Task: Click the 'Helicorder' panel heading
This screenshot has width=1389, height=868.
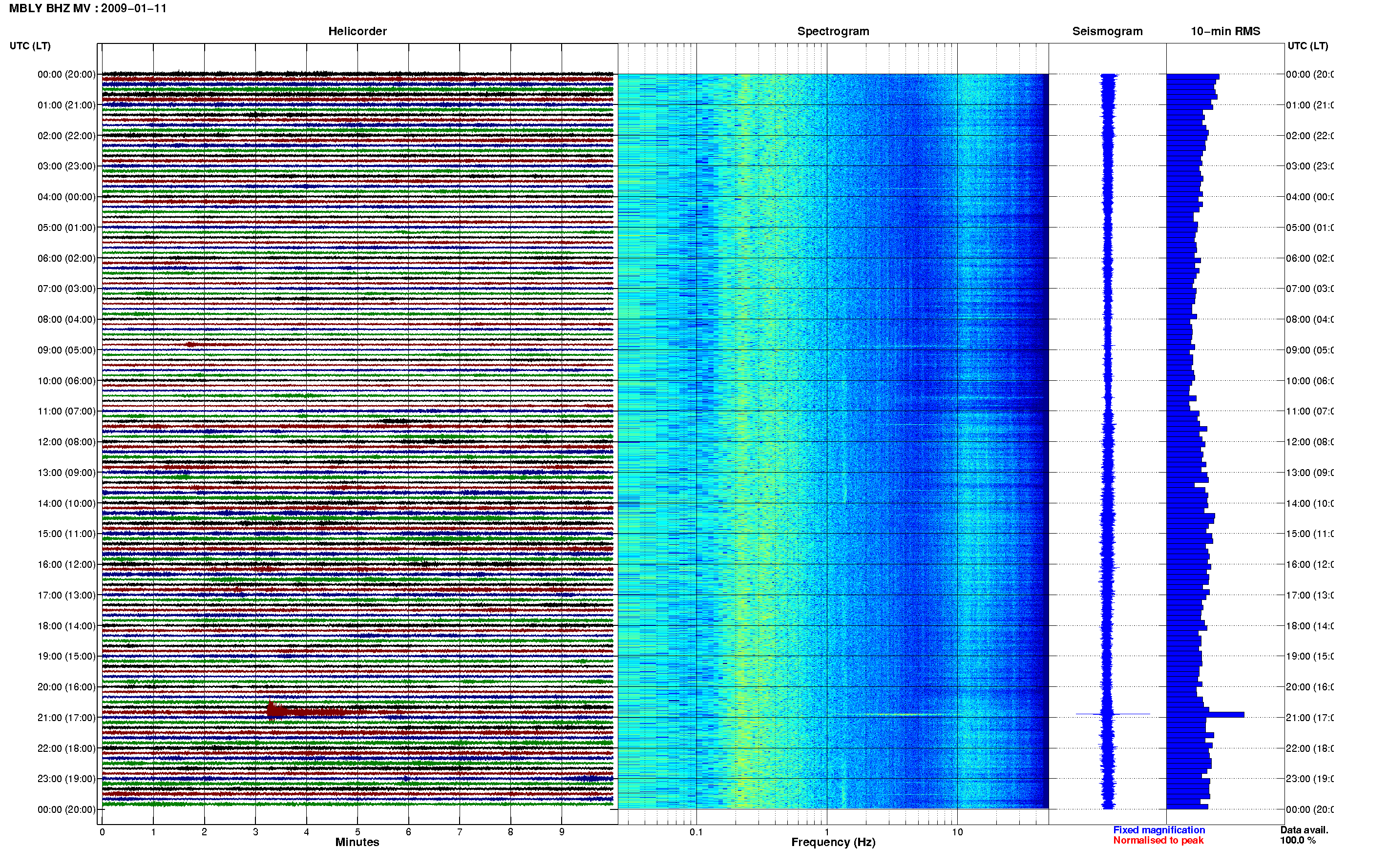Action: [x=357, y=31]
